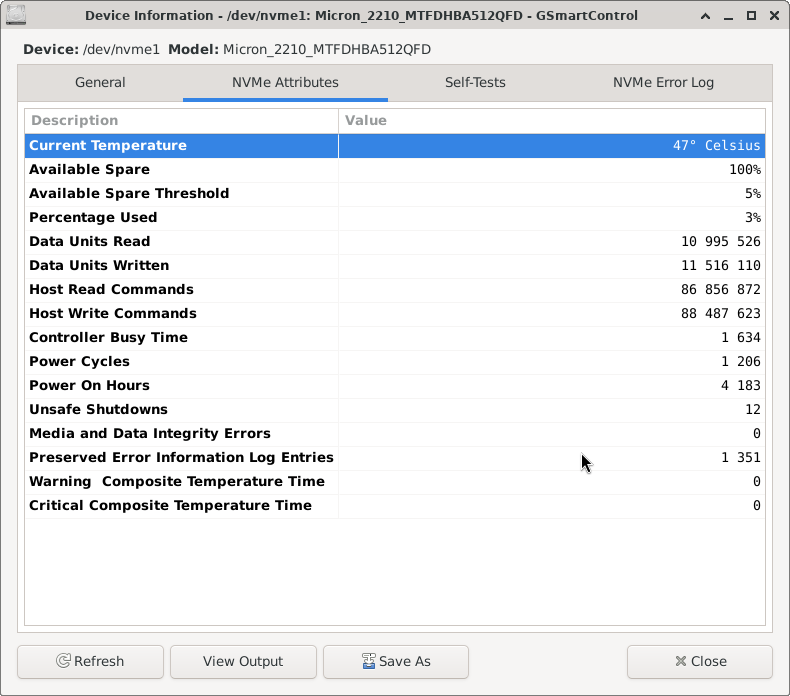This screenshot has height=696, width=790.
Task: Click the value 86 856 872
Action: point(720,290)
